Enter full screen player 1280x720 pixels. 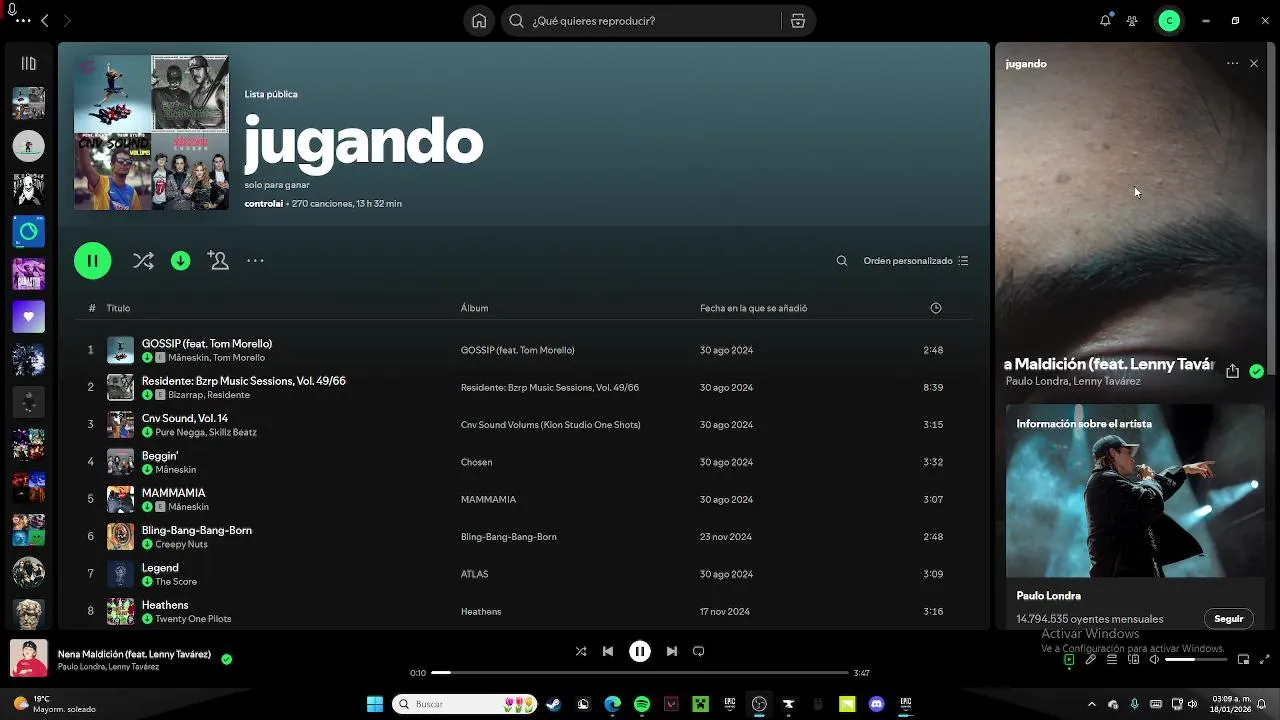pyautogui.click(x=1265, y=660)
